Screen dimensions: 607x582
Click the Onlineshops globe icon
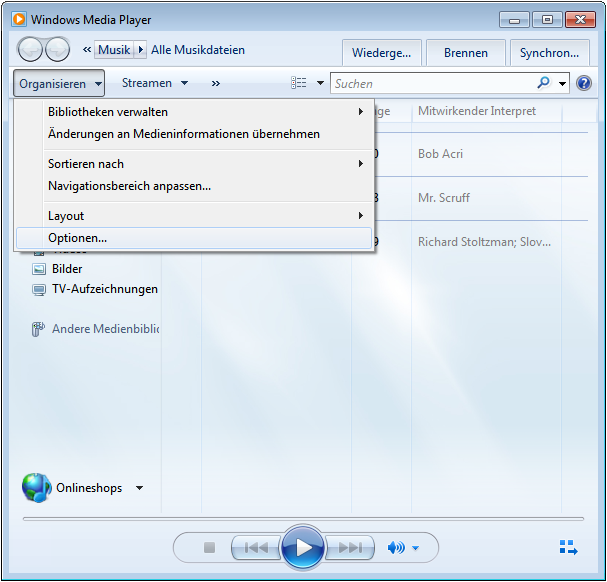(36, 488)
